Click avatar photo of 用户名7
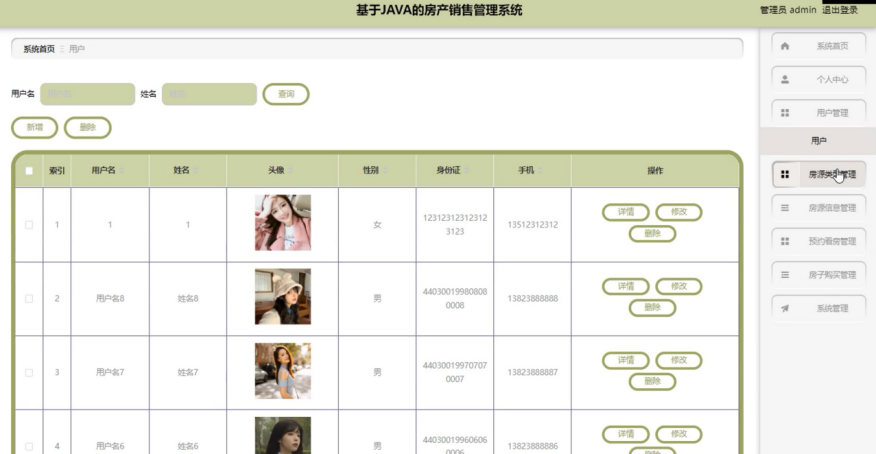The image size is (876, 454). (283, 371)
